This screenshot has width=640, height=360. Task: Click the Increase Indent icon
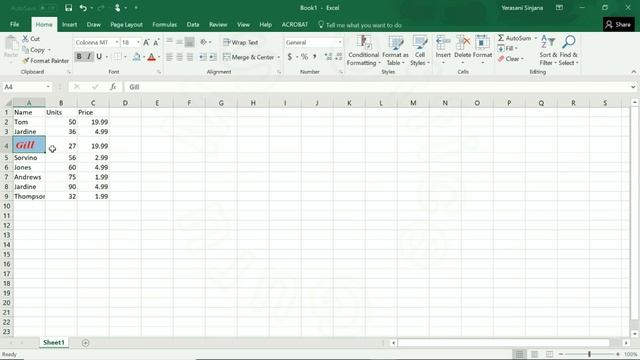213,57
